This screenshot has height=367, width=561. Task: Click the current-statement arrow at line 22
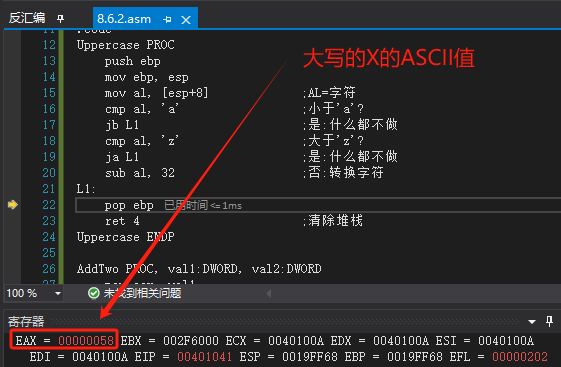point(13,205)
